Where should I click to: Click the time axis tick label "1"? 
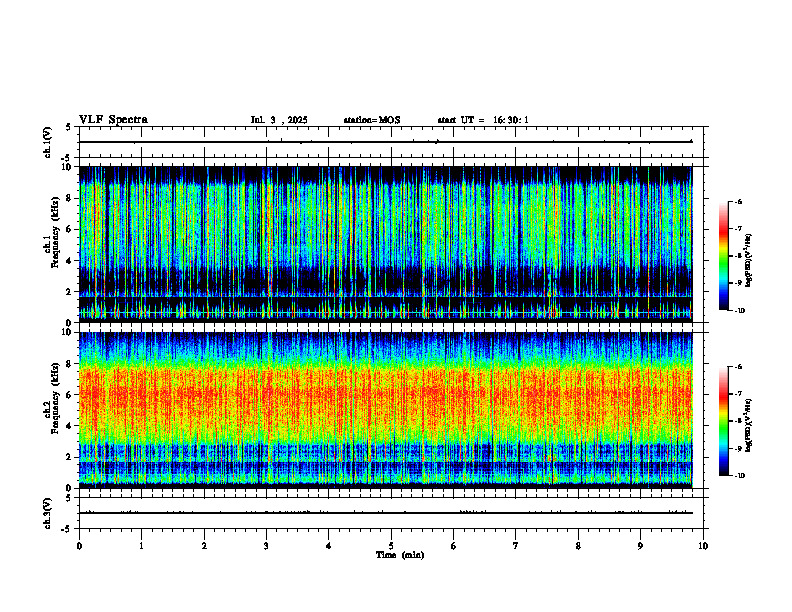pos(141,546)
